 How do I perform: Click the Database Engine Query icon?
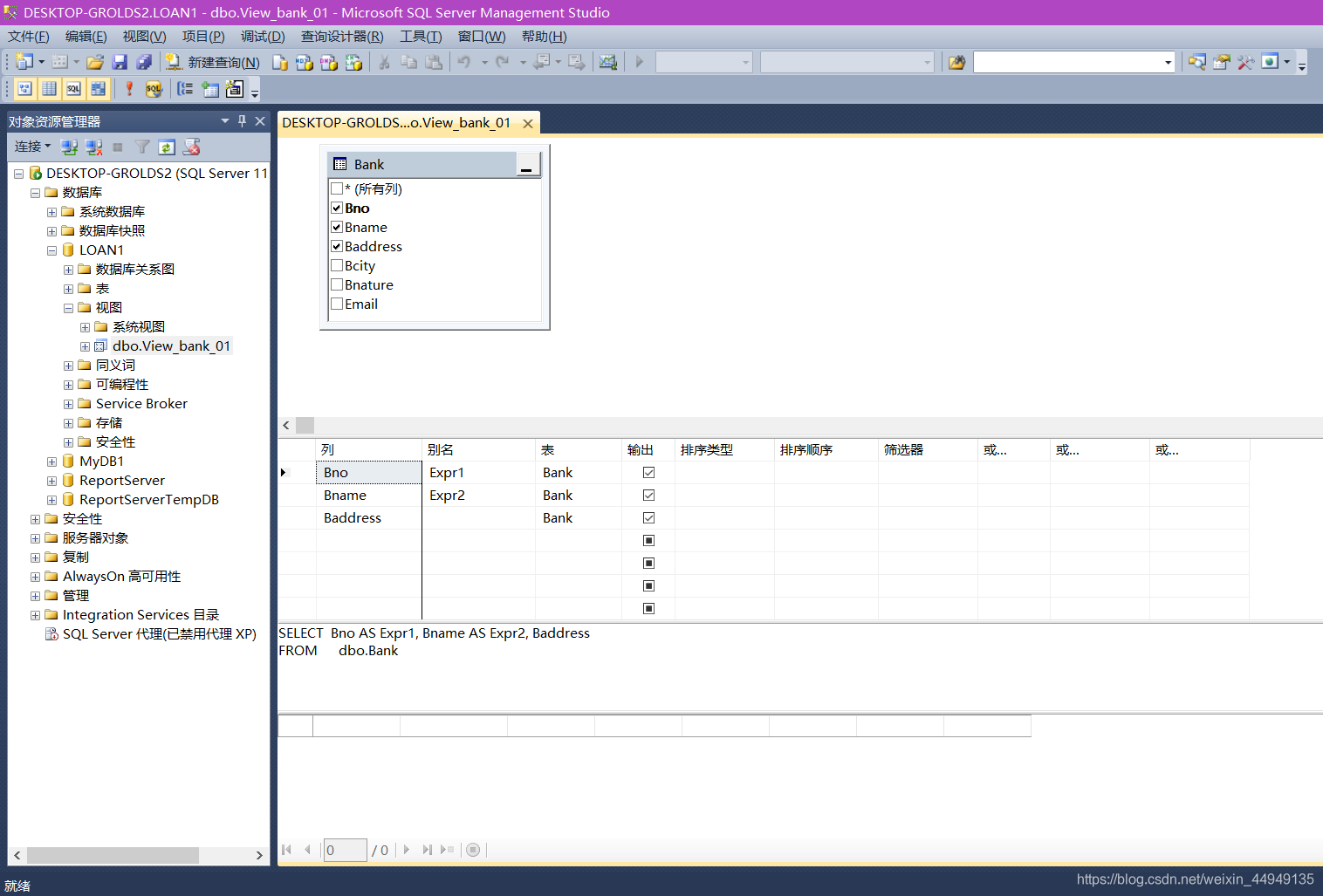[280, 62]
